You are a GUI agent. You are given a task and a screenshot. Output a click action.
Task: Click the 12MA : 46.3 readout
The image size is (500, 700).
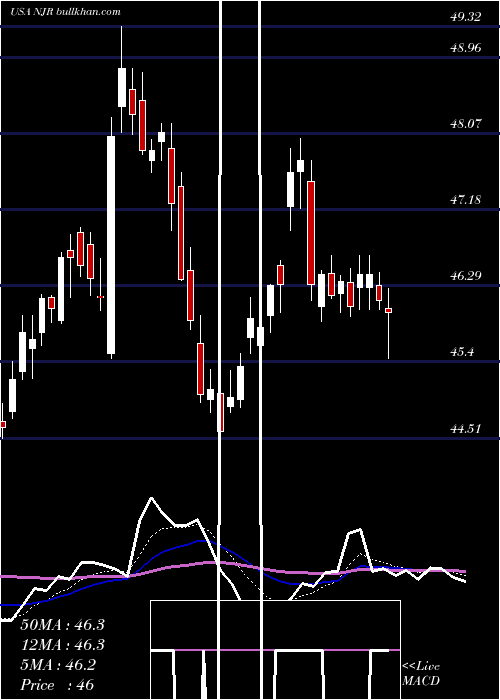[62, 645]
